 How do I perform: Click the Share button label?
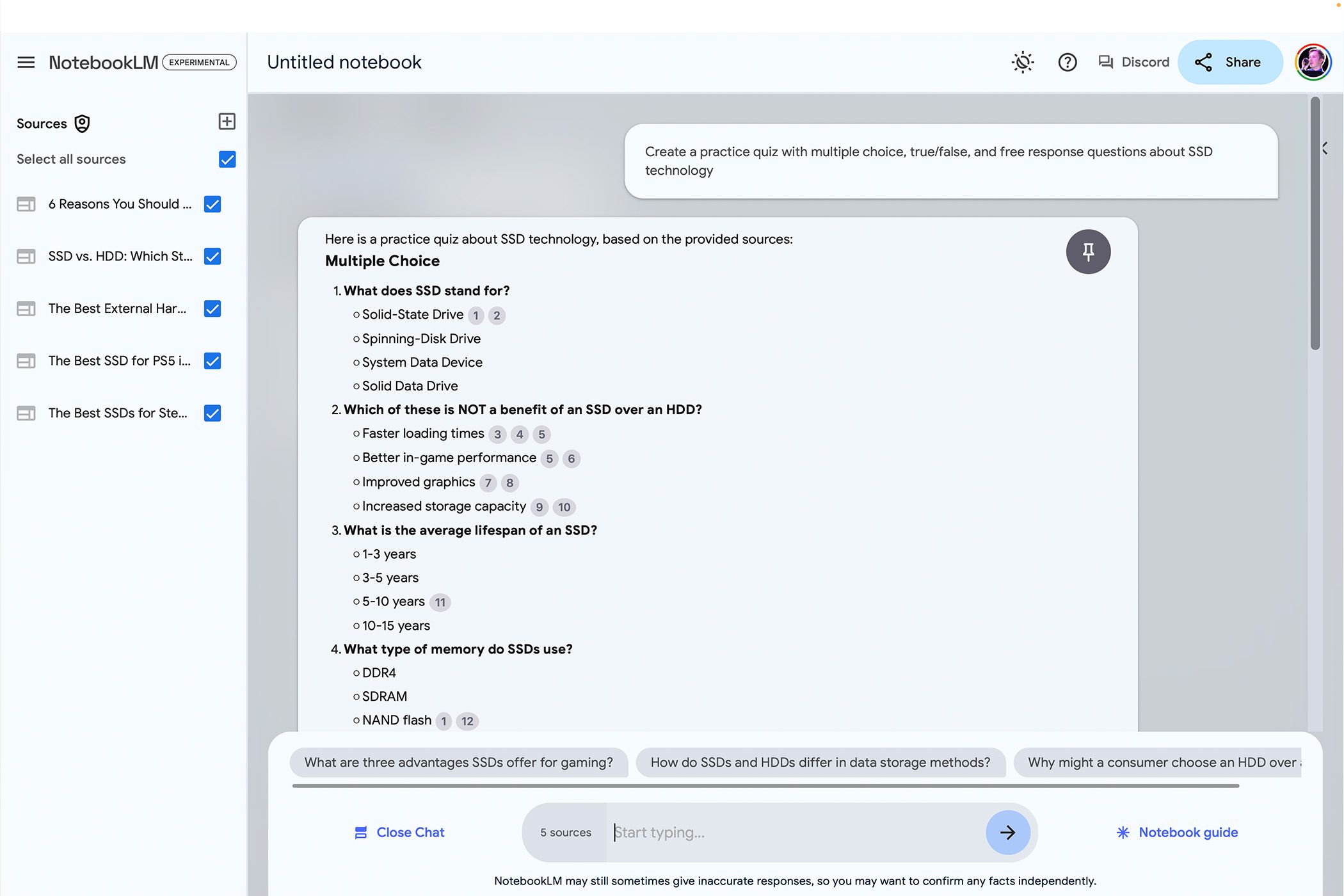[x=1243, y=62]
